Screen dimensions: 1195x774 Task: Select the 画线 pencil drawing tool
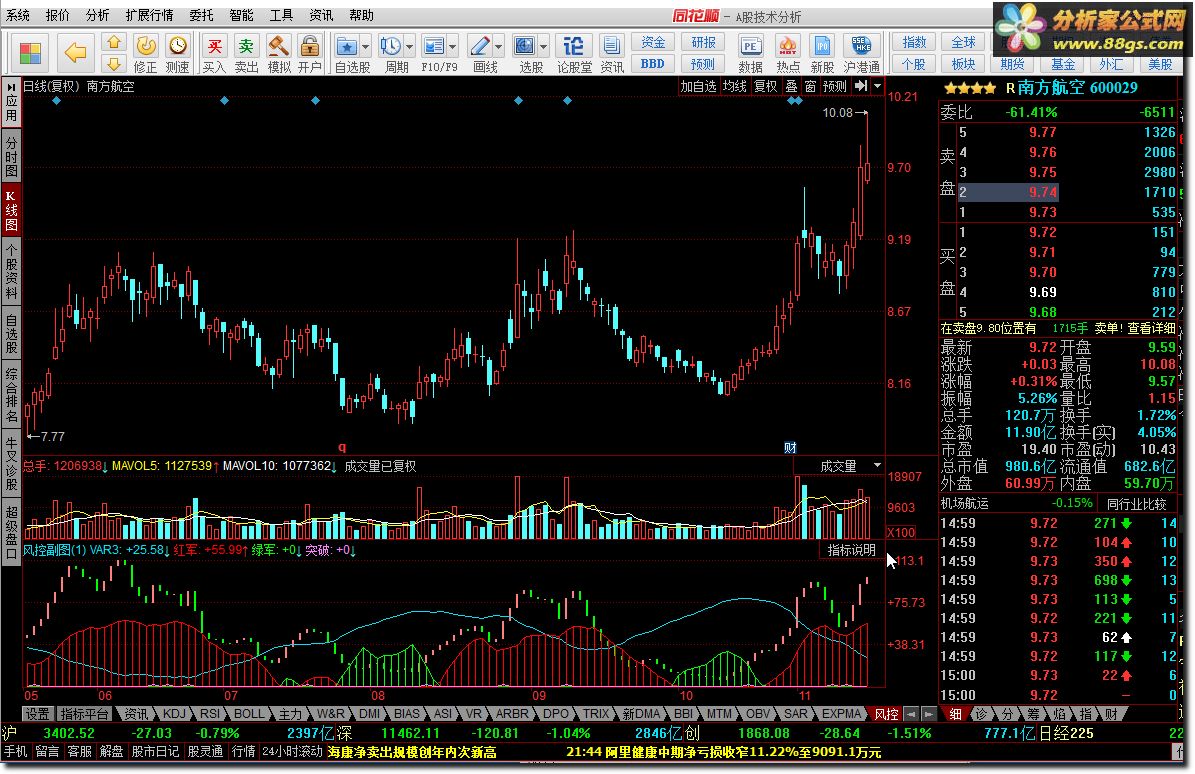pos(480,46)
